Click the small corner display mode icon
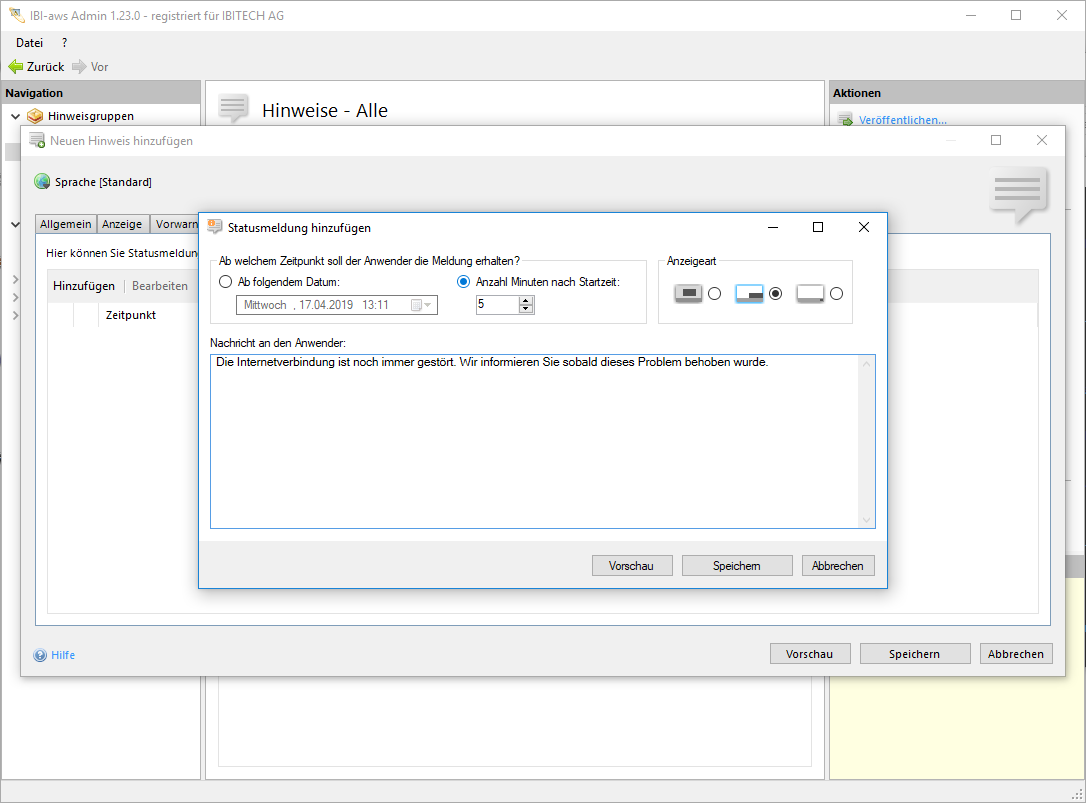Screen dimensions: 1086x803 [810, 293]
